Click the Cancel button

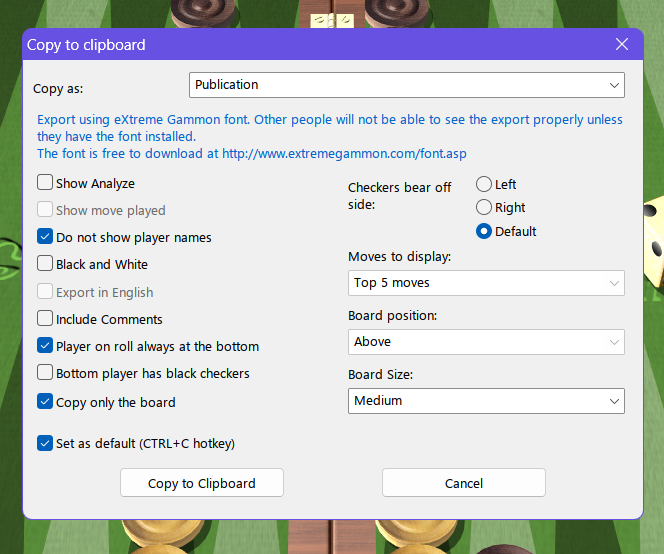[x=464, y=483]
